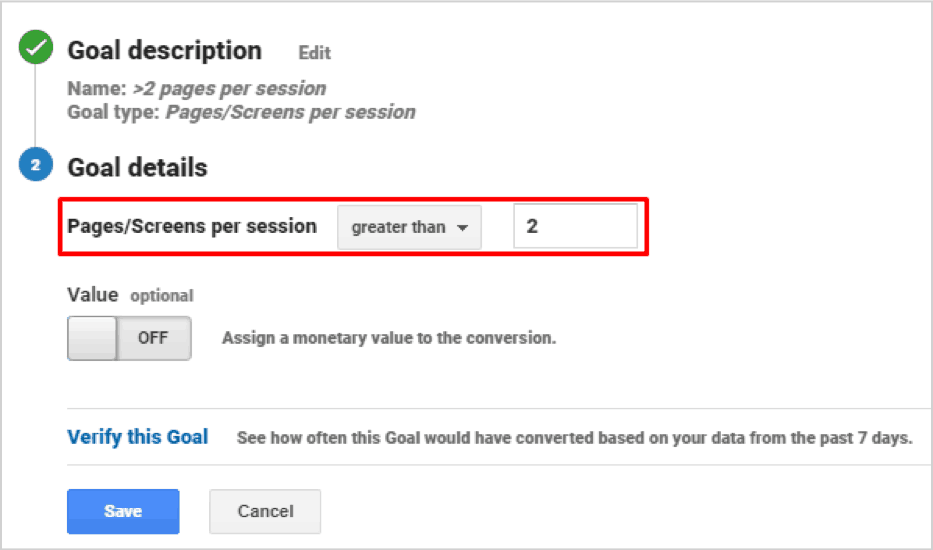The image size is (933, 550).
Task: Click the 'Goal description' heading
Action: pyautogui.click(x=164, y=51)
